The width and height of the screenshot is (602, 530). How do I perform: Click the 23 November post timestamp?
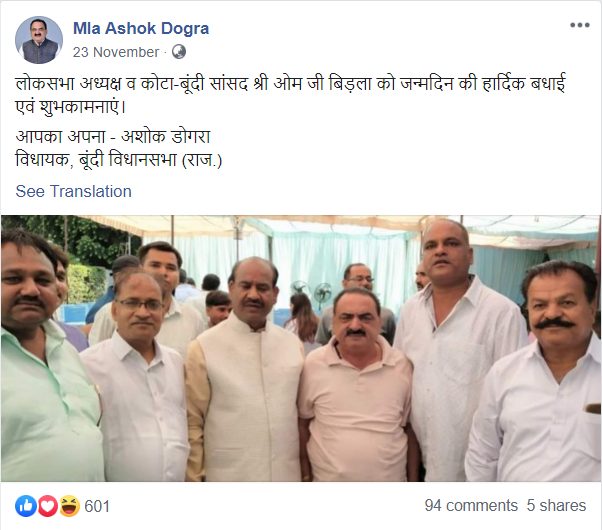(116, 52)
